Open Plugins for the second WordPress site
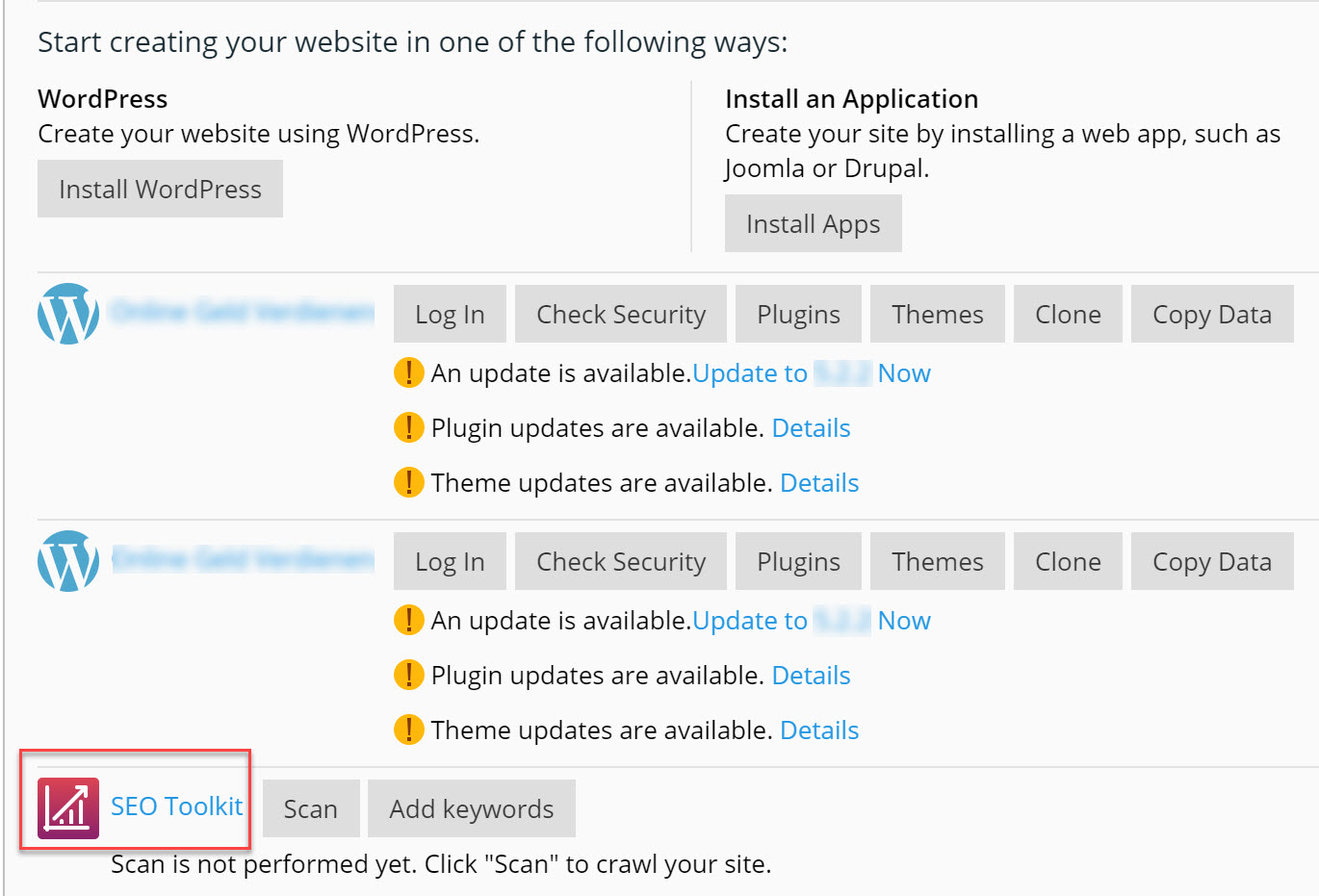Image resolution: width=1319 pixels, height=896 pixels. [798, 562]
